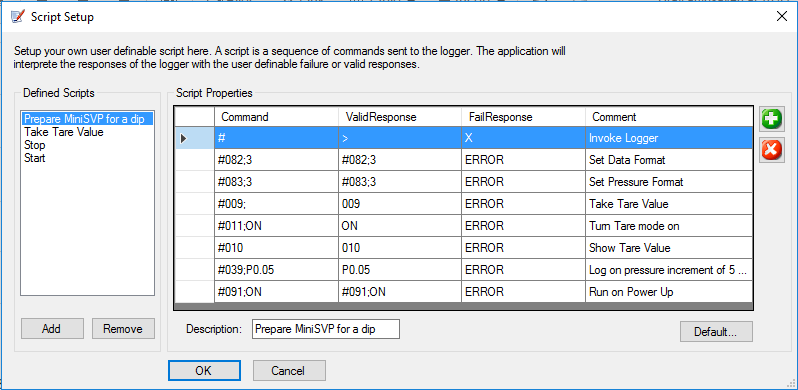The width and height of the screenshot is (798, 390).
Task: Click the Remove script button
Action: tap(123, 329)
